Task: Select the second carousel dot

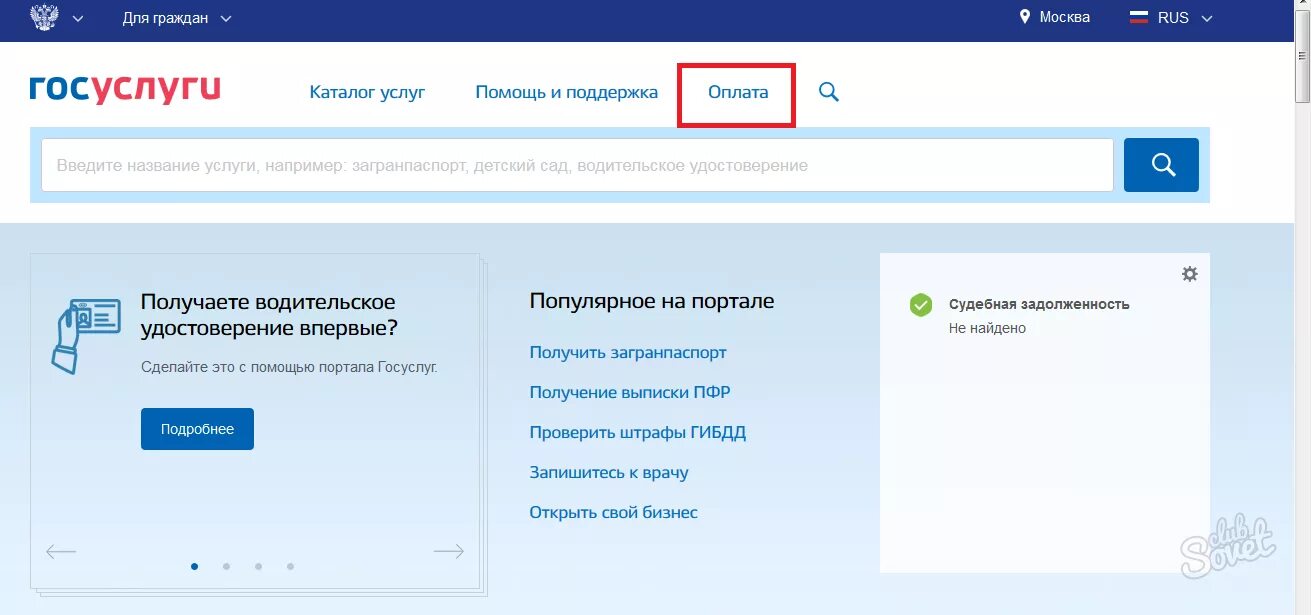Action: (x=226, y=566)
